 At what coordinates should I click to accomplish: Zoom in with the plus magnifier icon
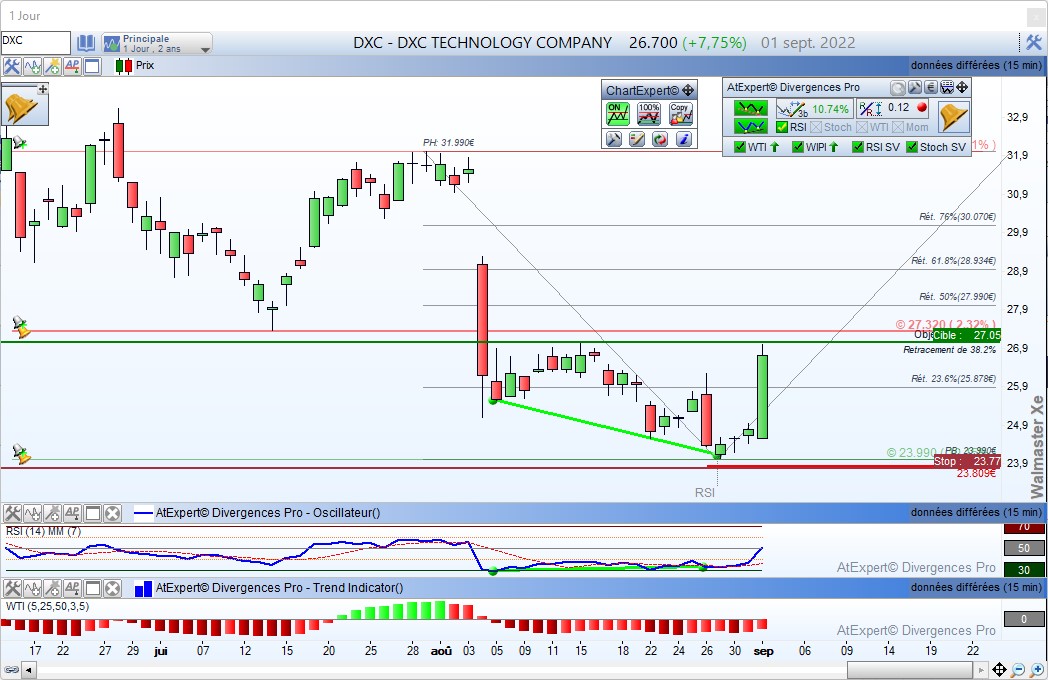click(x=1037, y=669)
